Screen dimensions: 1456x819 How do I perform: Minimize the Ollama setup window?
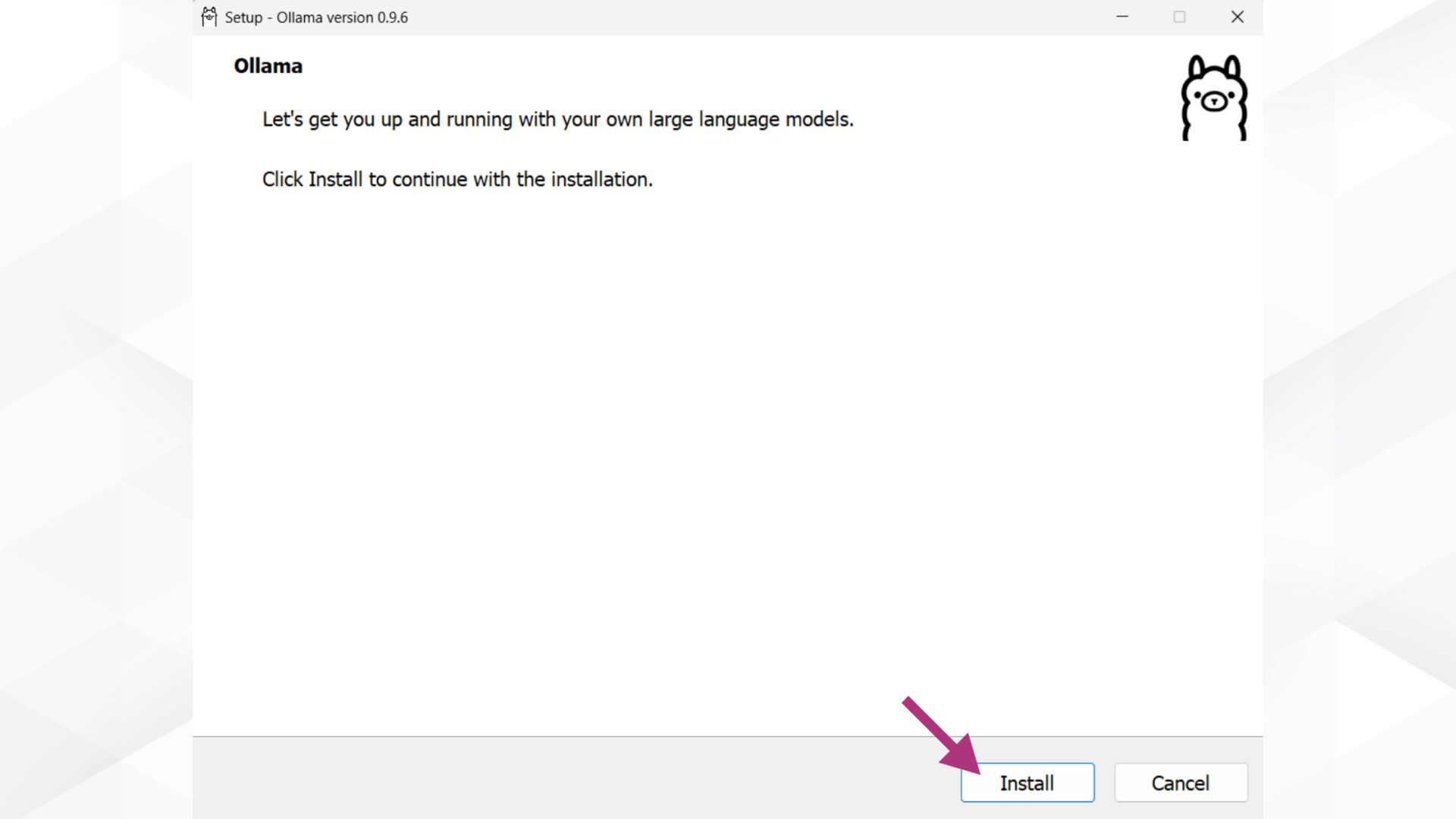pos(1122,17)
